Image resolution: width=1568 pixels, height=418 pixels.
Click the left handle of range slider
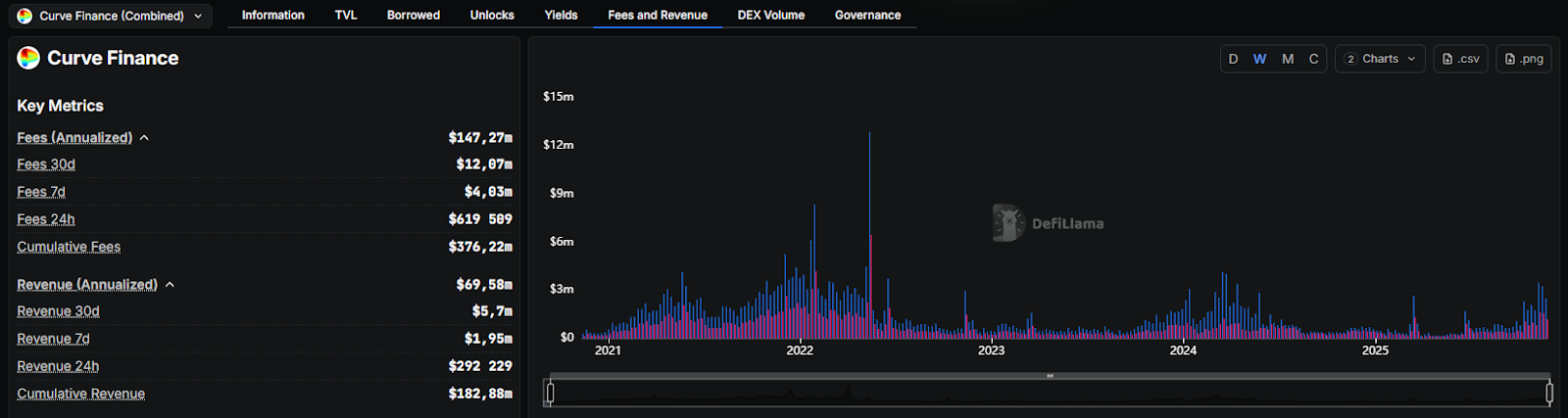(x=550, y=393)
